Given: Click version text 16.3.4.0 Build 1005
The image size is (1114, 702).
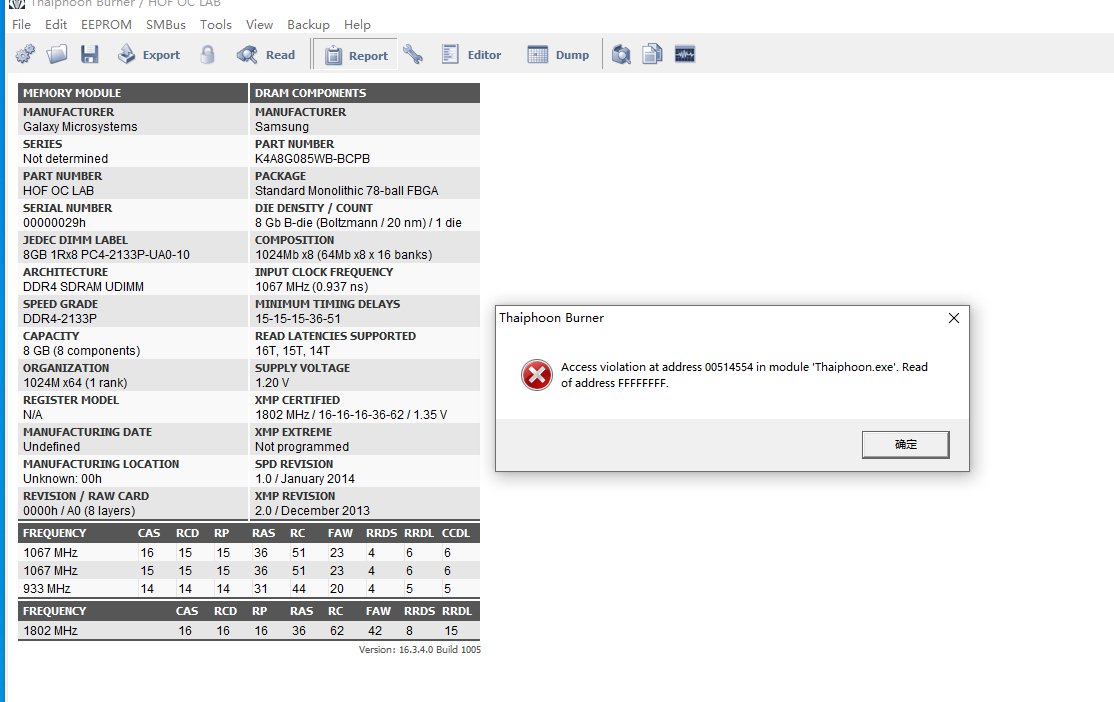Looking at the screenshot, I should [420, 649].
